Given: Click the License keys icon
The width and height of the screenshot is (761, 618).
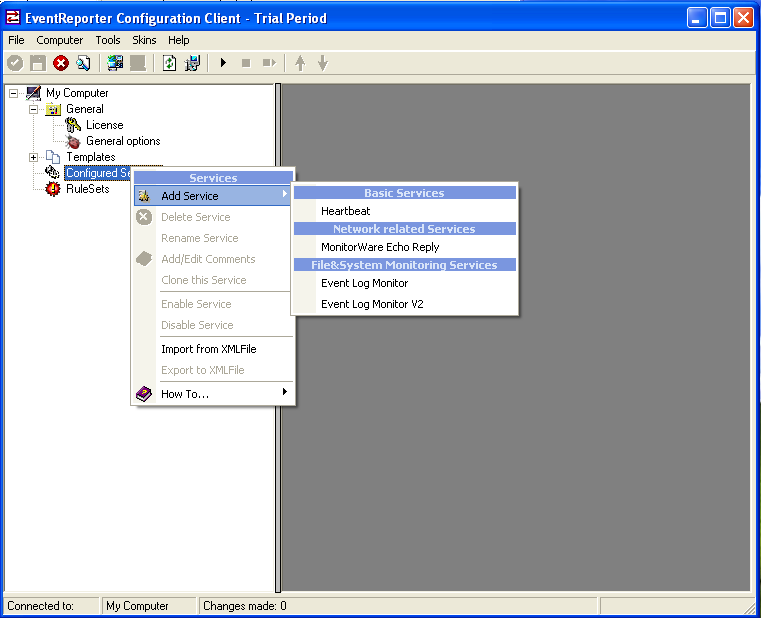Looking at the screenshot, I should (73, 125).
